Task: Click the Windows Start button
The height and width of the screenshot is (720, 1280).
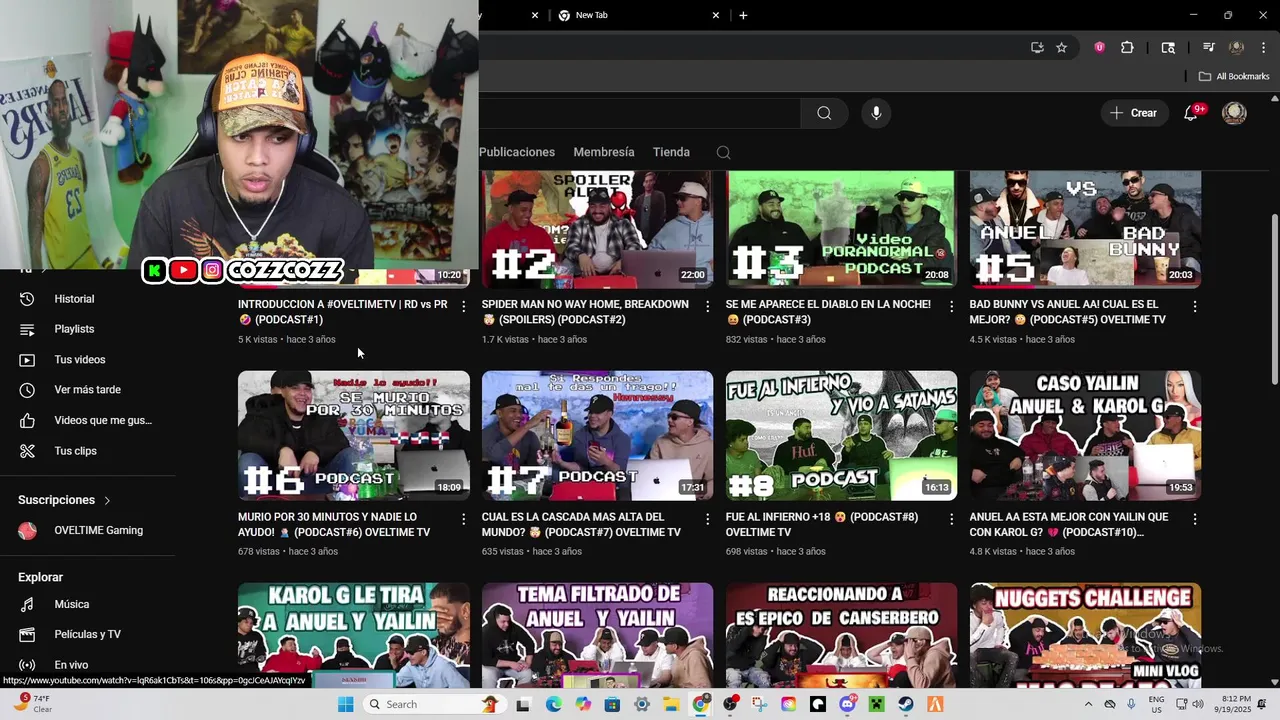Action: click(x=345, y=704)
